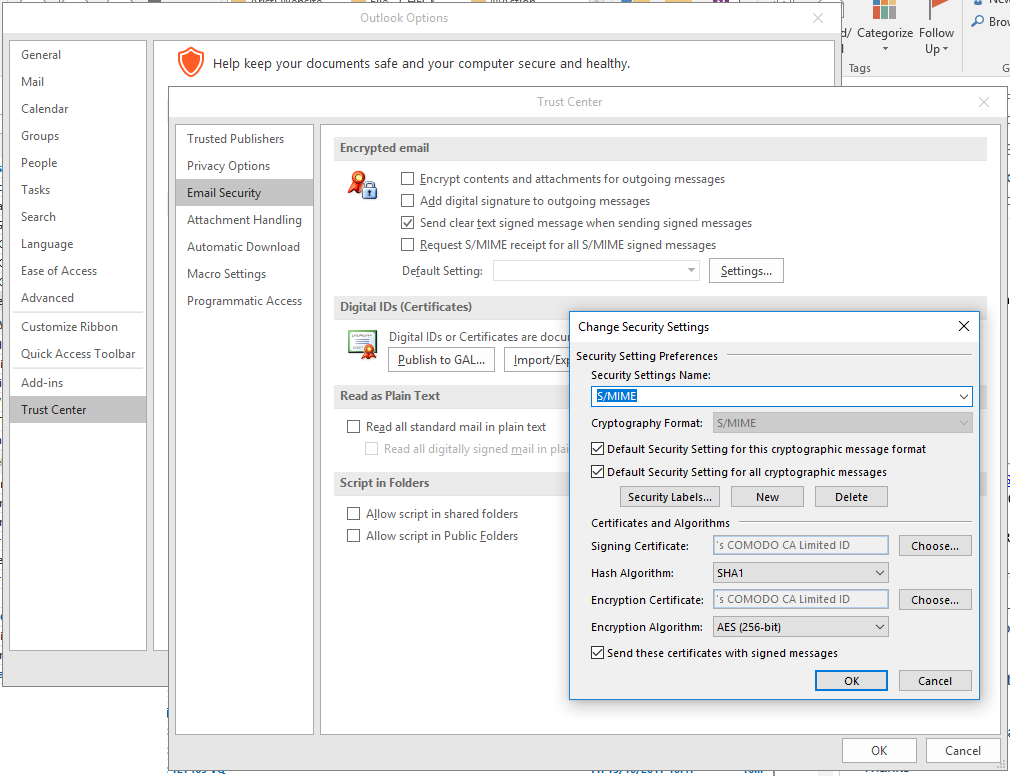Viewport: 1010px width, 776px height.
Task: Enable Allow script in Public Folders
Action: (353, 535)
